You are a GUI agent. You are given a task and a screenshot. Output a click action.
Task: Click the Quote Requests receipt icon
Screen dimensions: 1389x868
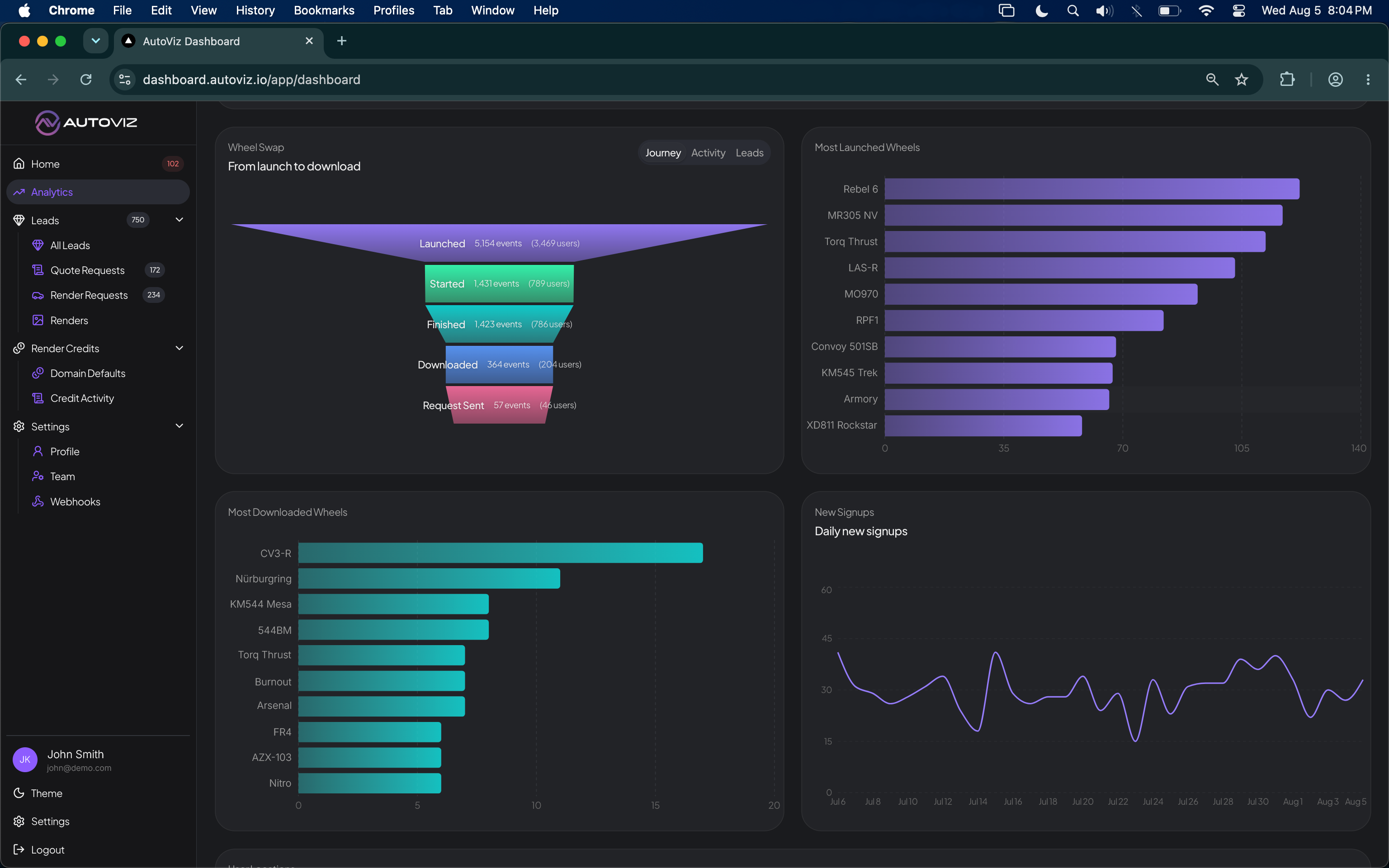pos(38,270)
